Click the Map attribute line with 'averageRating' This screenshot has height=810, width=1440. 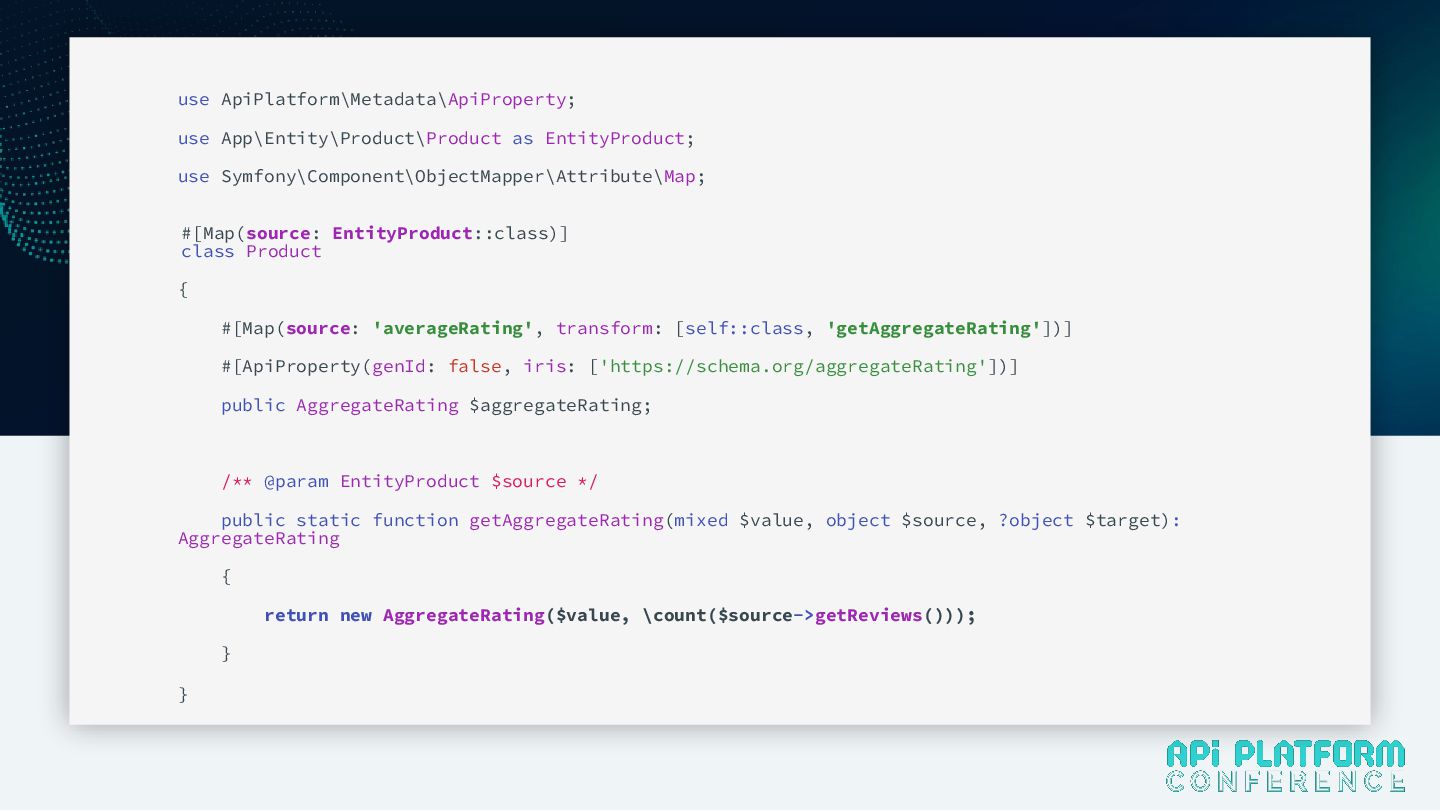[646, 329]
